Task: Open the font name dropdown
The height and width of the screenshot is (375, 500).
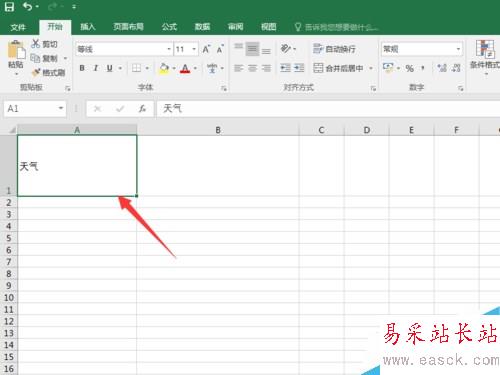Action: coord(169,49)
